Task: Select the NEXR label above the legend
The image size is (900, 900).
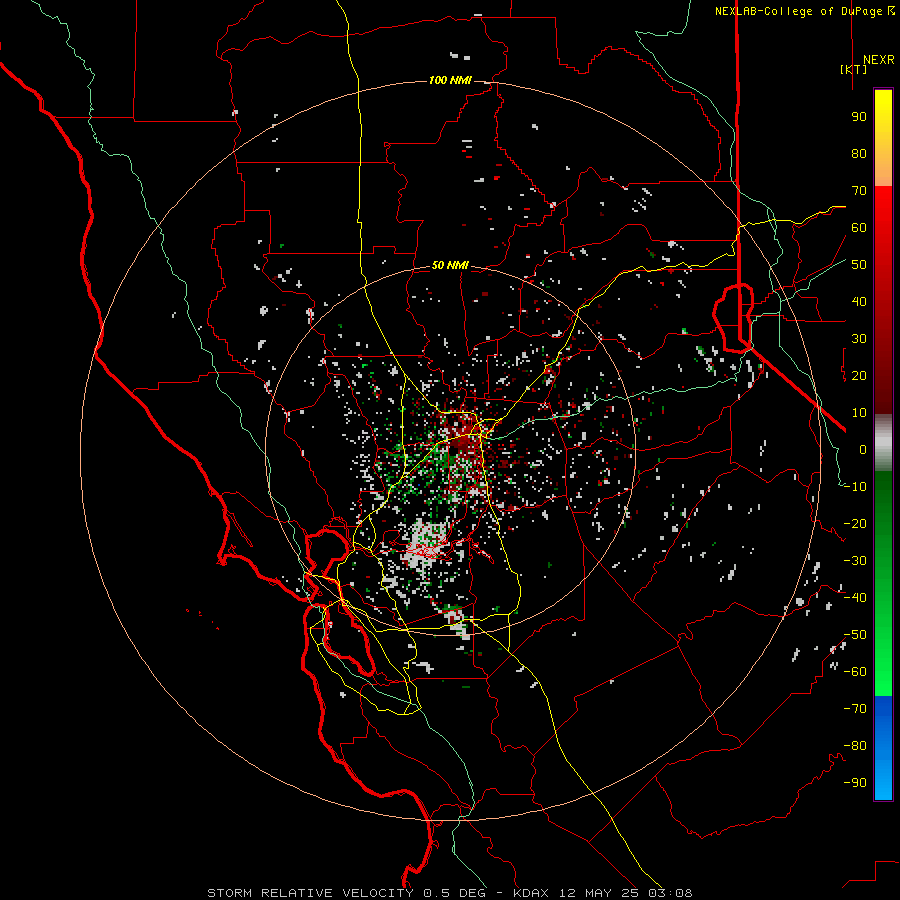Action: click(x=878, y=60)
